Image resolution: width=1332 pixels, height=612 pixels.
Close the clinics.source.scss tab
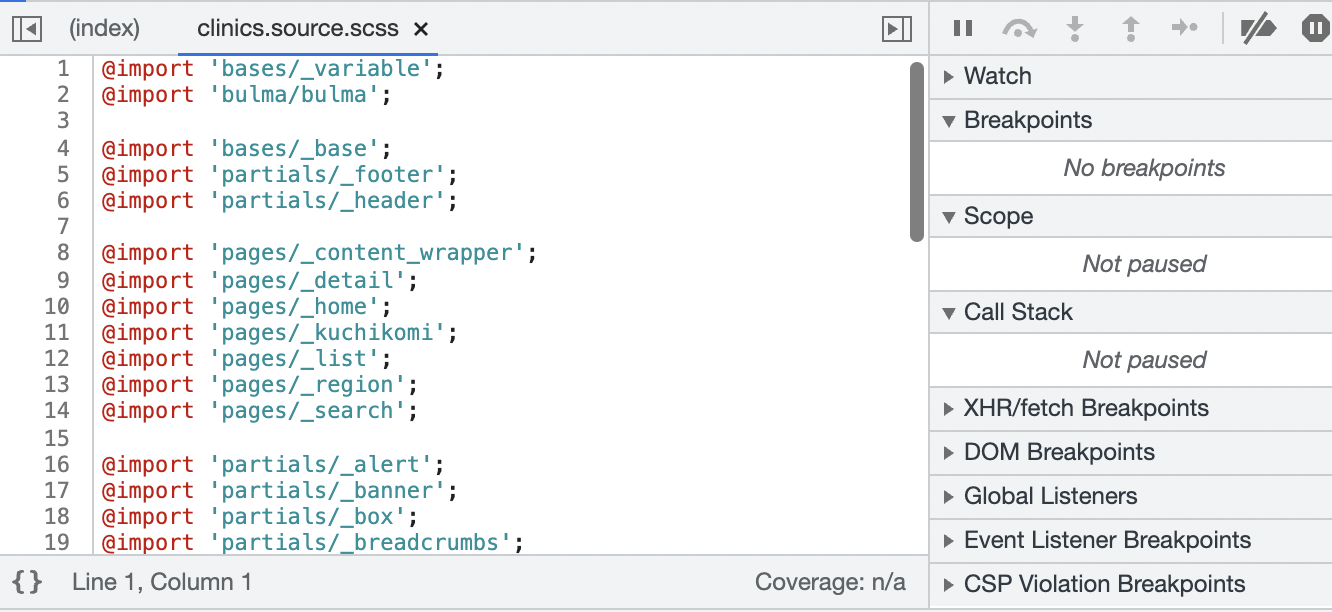click(421, 30)
